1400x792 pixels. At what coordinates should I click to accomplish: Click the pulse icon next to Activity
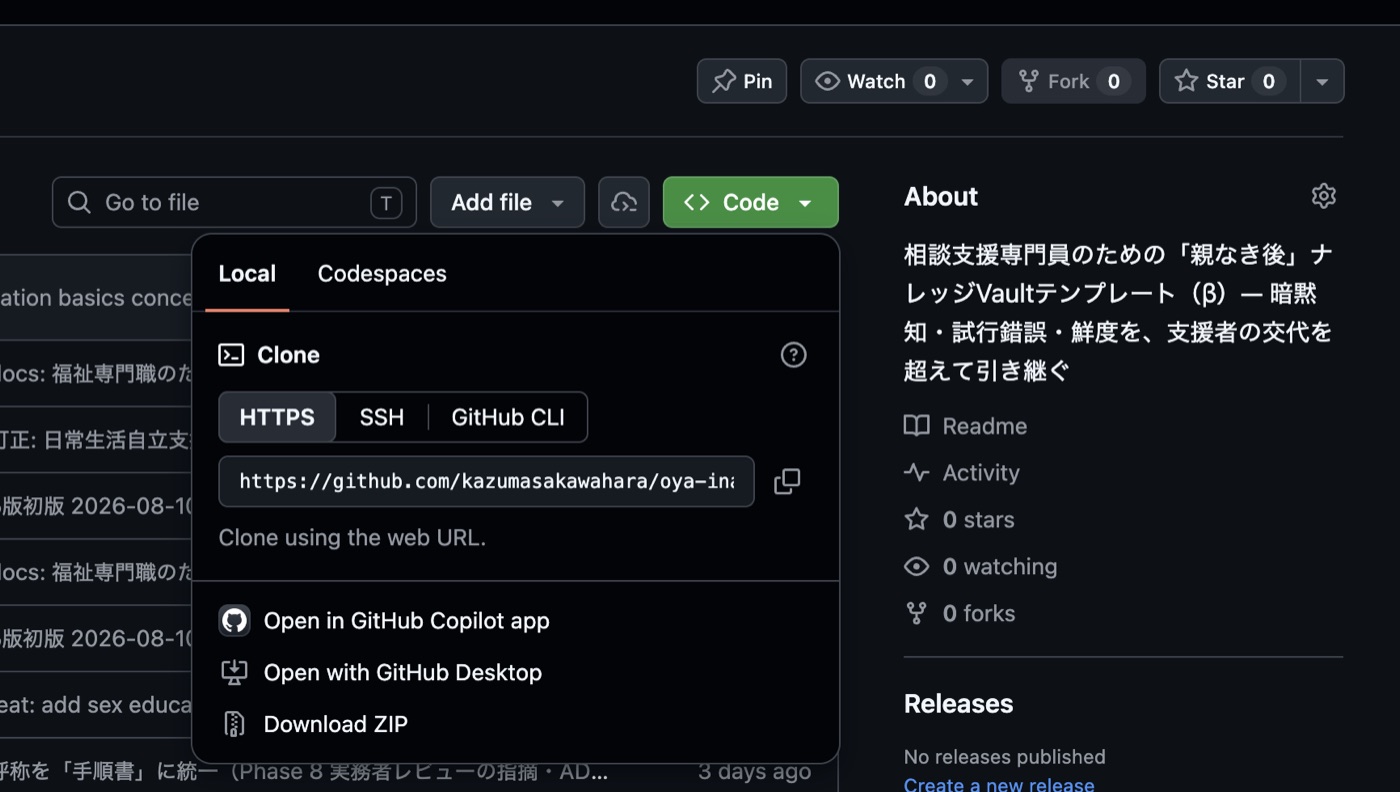(916, 473)
